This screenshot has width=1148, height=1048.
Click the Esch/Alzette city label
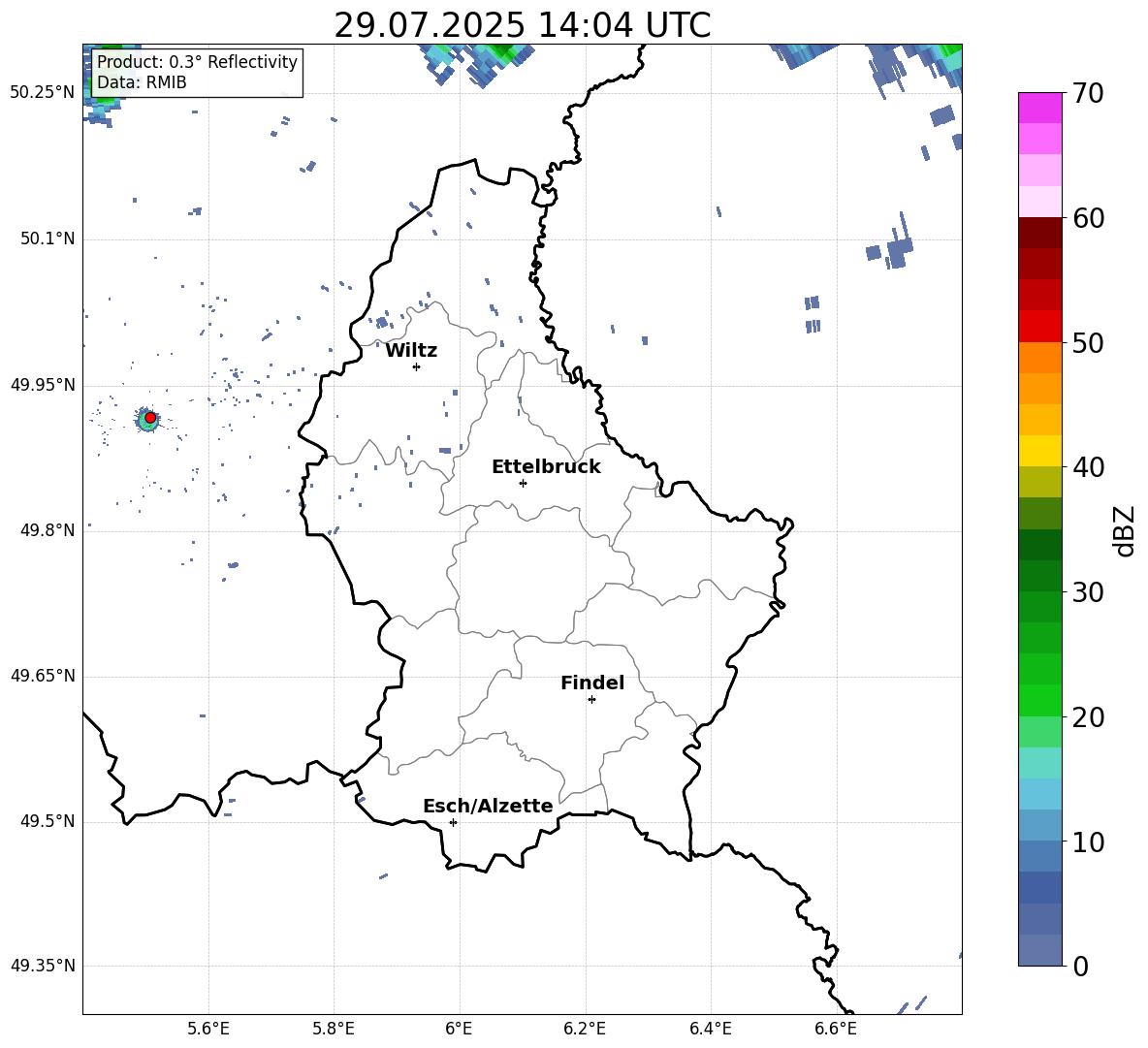pyautogui.click(x=488, y=806)
